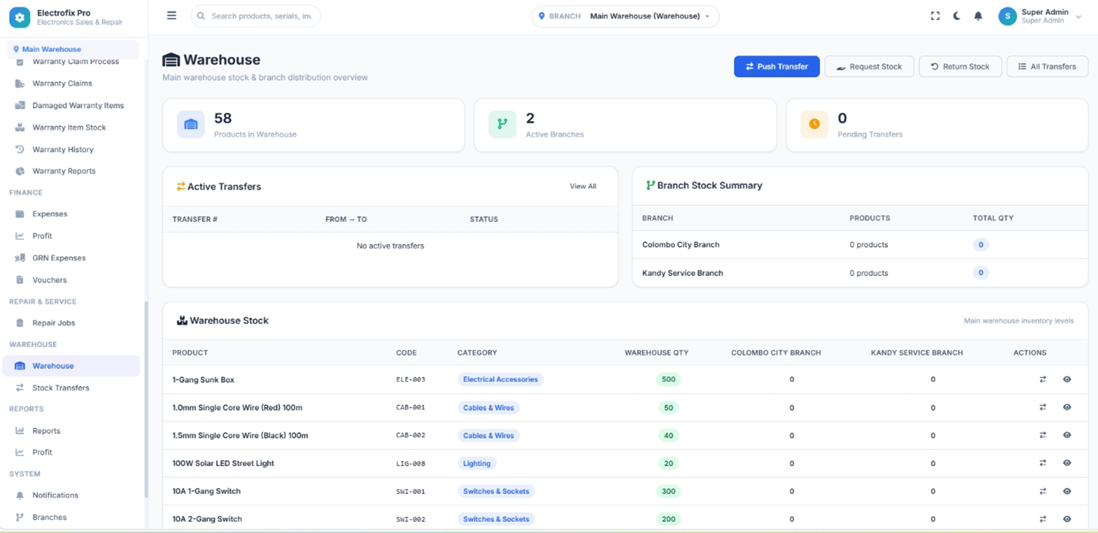
Task: Click Active Transfers header arrows icon
Action: 181,186
